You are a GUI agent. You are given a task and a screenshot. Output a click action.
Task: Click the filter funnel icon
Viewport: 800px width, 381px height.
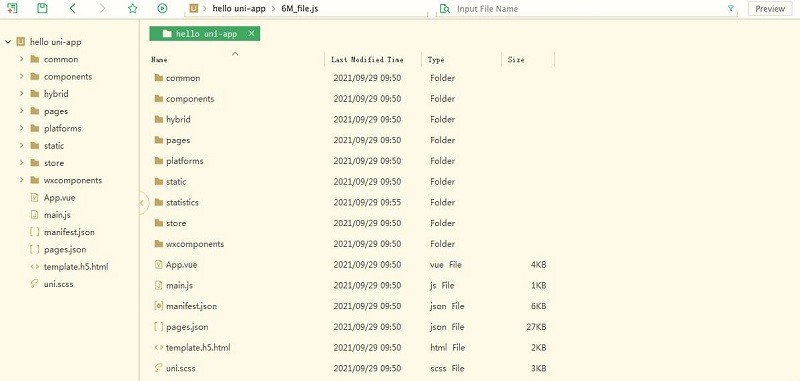coord(731,8)
